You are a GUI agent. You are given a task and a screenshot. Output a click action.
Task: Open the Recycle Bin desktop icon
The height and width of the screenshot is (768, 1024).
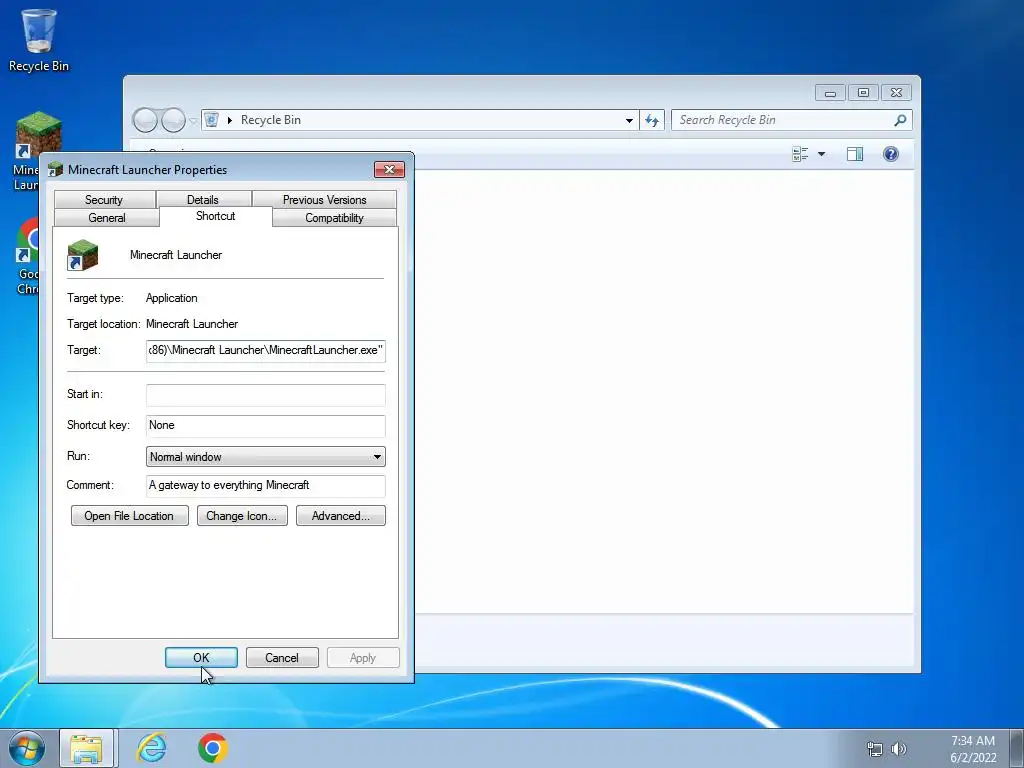tap(39, 39)
